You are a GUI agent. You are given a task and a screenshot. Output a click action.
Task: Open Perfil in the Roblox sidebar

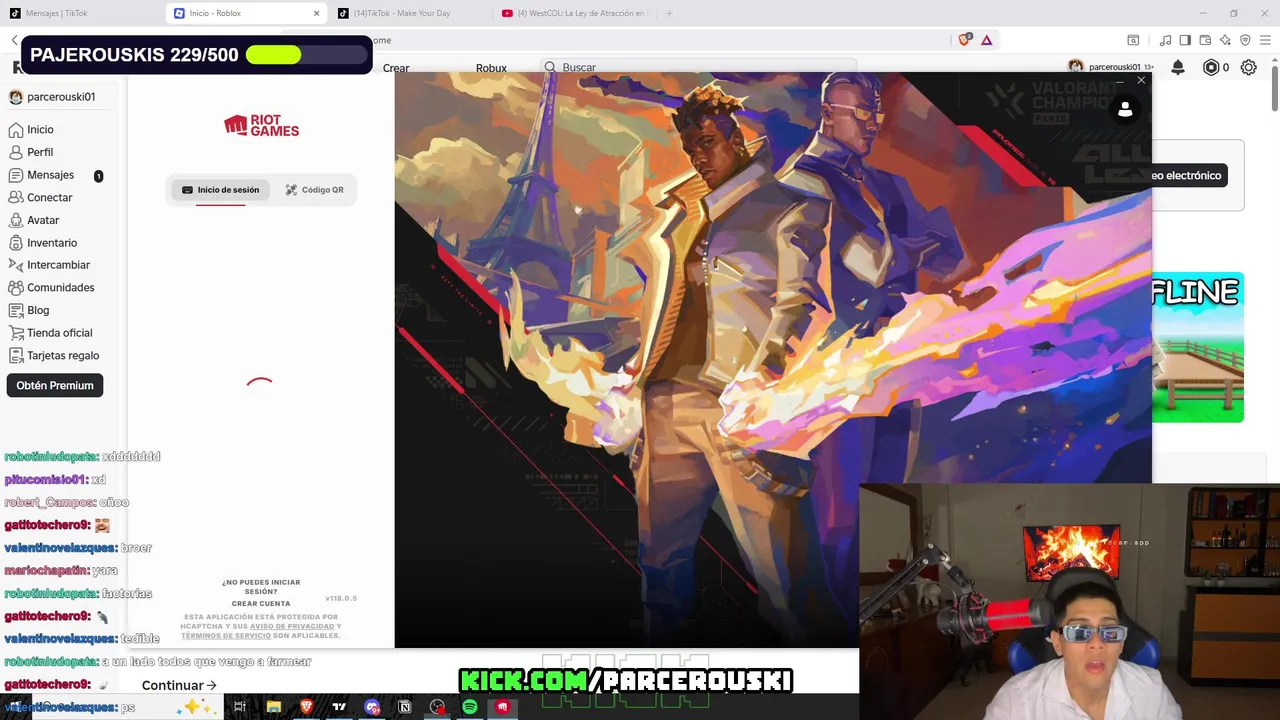(31, 152)
